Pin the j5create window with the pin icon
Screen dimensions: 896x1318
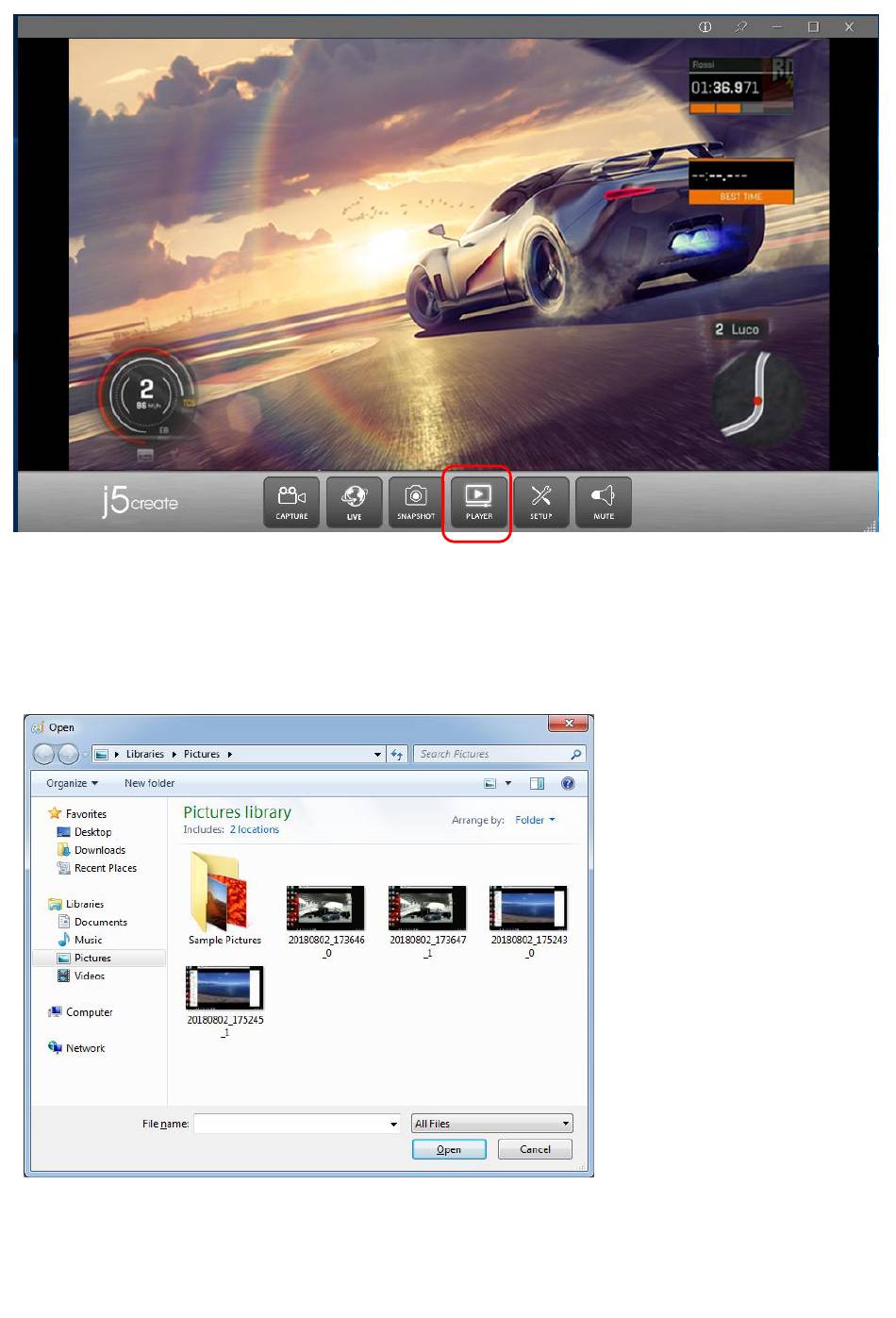(x=741, y=27)
